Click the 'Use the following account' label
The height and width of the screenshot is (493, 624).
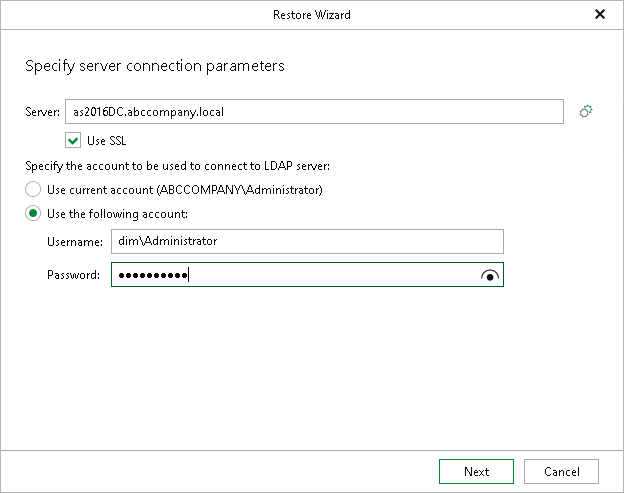click(117, 214)
